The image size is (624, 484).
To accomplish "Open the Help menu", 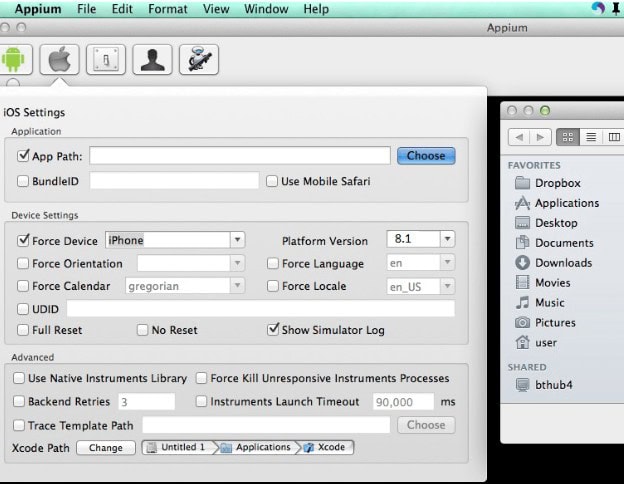I will coord(316,9).
